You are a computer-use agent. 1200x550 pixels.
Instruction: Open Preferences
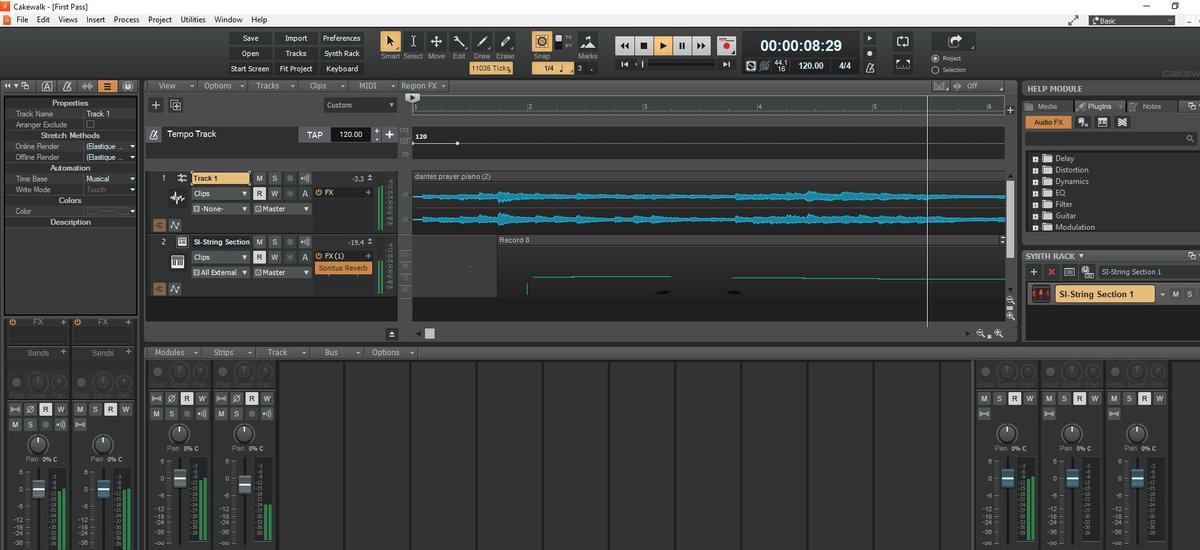(342, 39)
